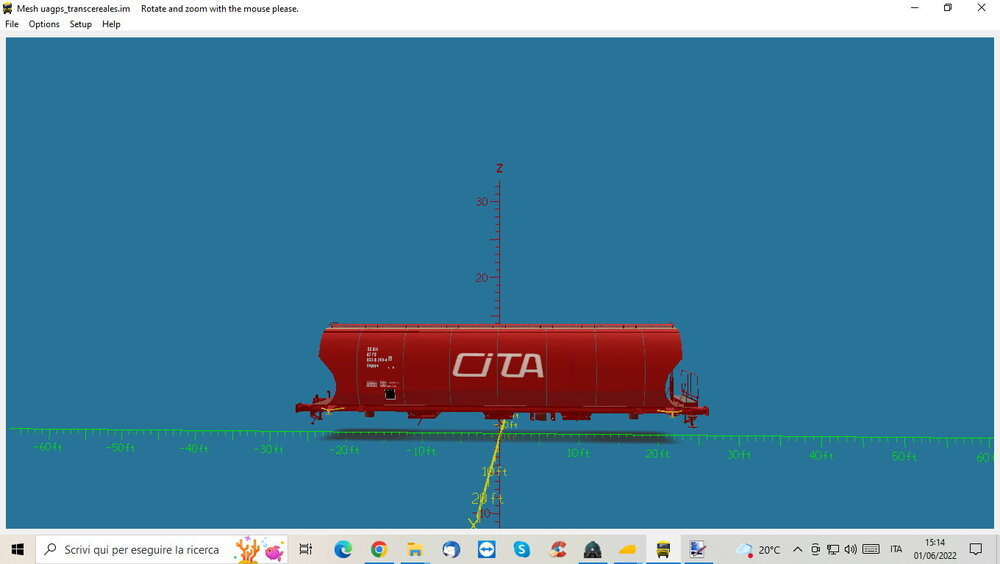Open TeamViewer from the taskbar
Image resolution: width=1000 pixels, height=564 pixels.
point(486,549)
